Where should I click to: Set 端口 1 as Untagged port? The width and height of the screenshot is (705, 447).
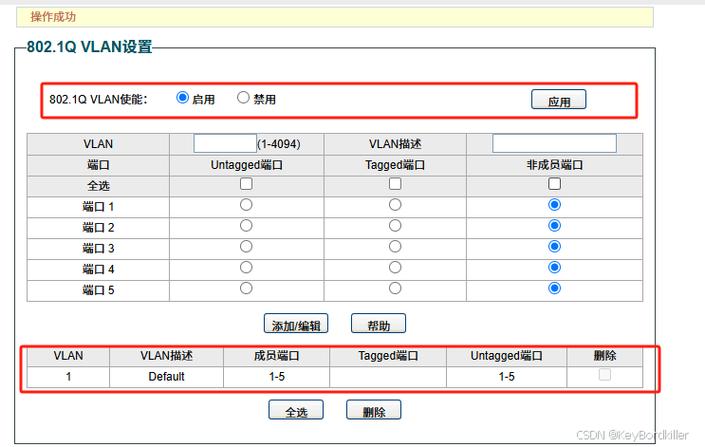(246, 205)
